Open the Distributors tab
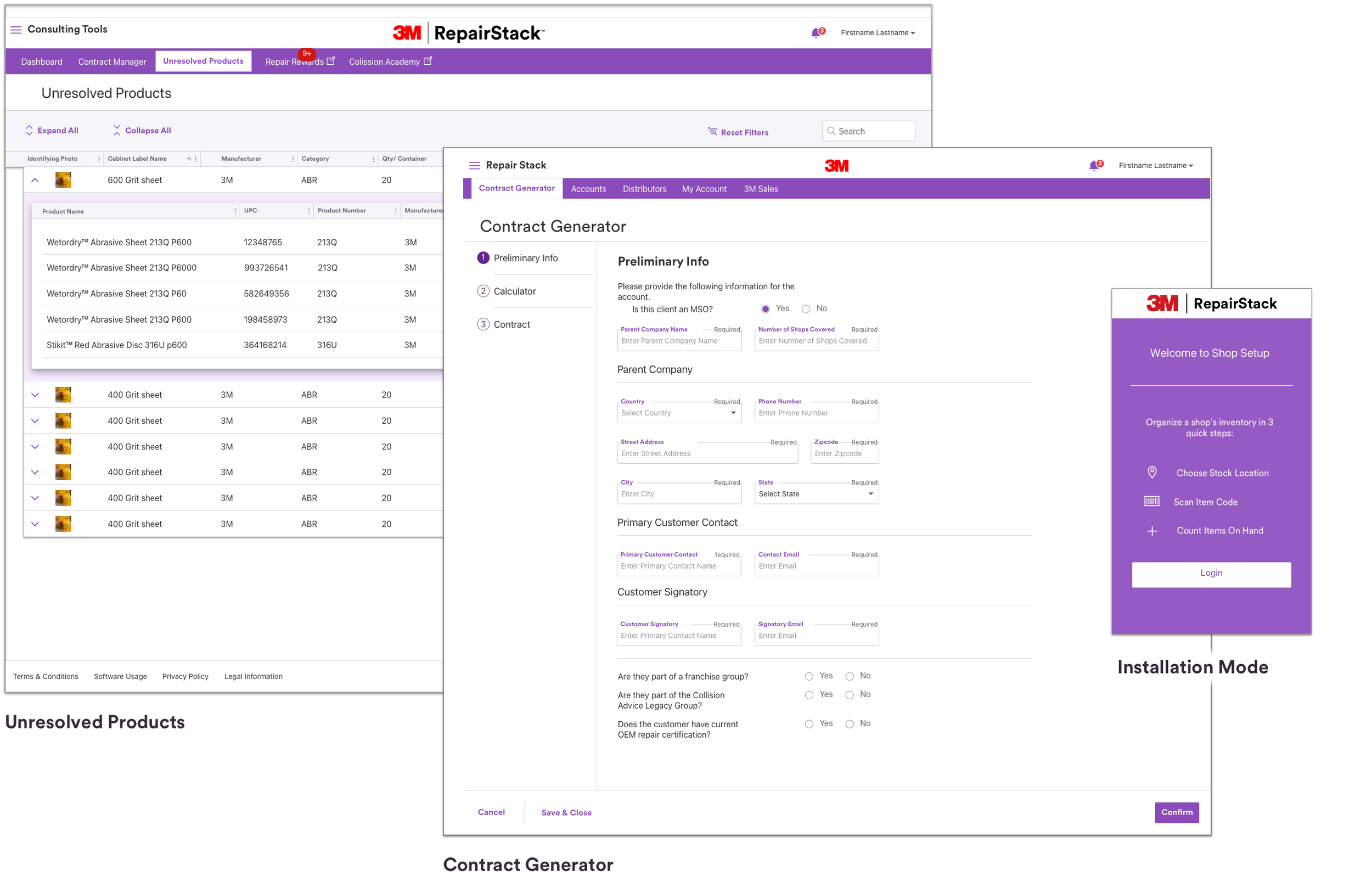This screenshot has height=876, width=1372. [644, 189]
